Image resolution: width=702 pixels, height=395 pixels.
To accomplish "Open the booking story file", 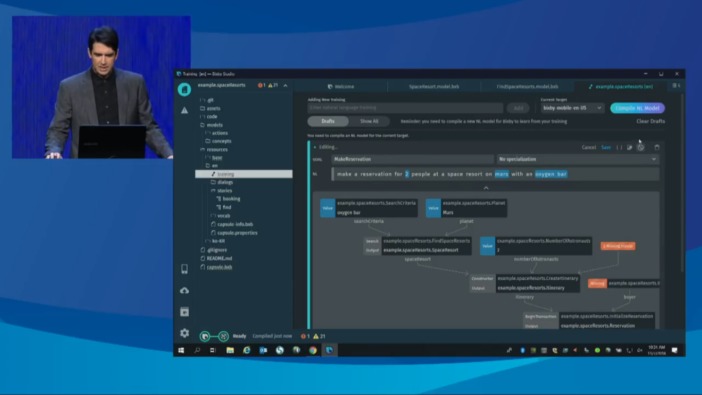I will click(231, 199).
